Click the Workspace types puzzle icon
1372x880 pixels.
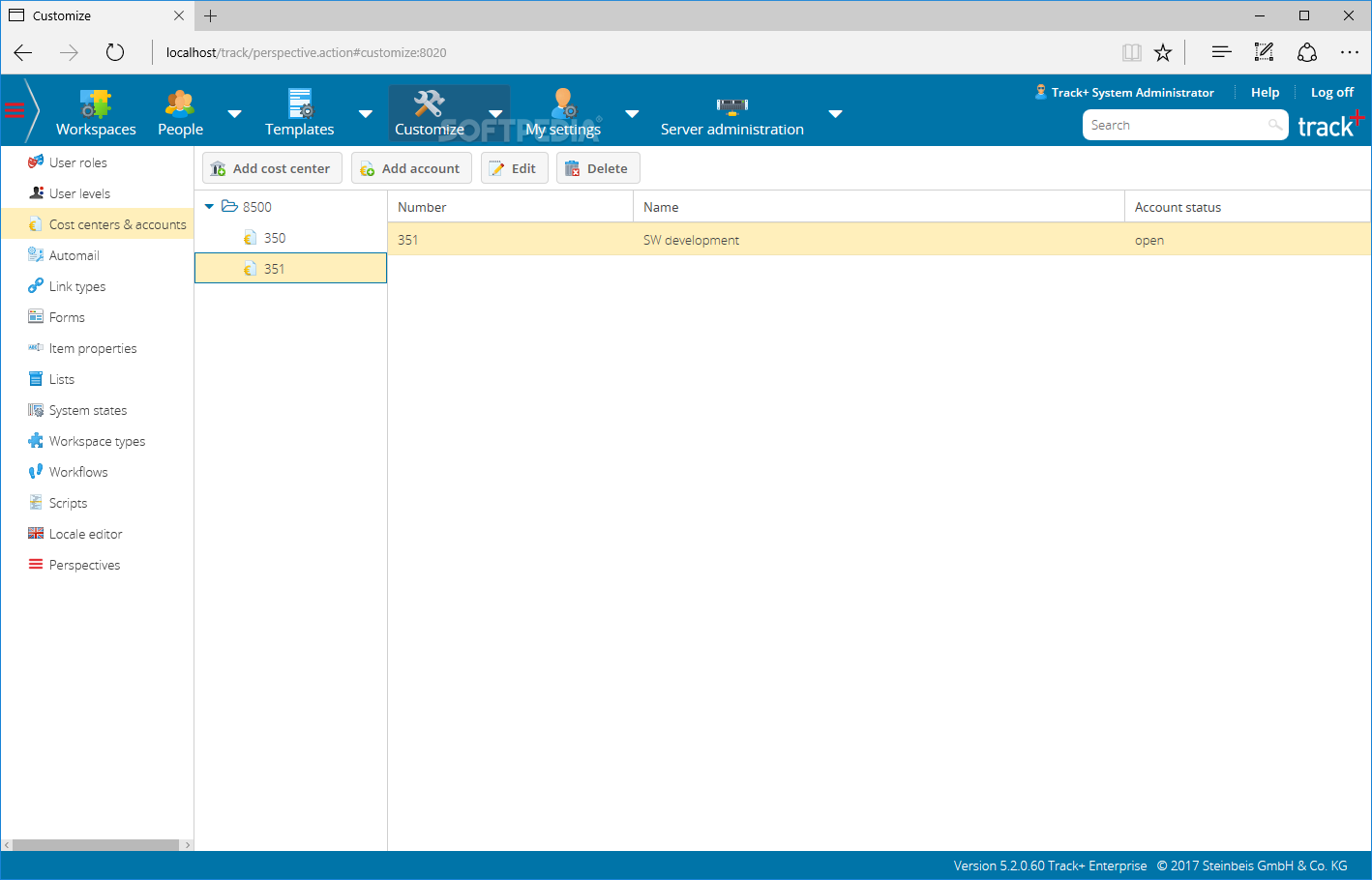(x=36, y=441)
